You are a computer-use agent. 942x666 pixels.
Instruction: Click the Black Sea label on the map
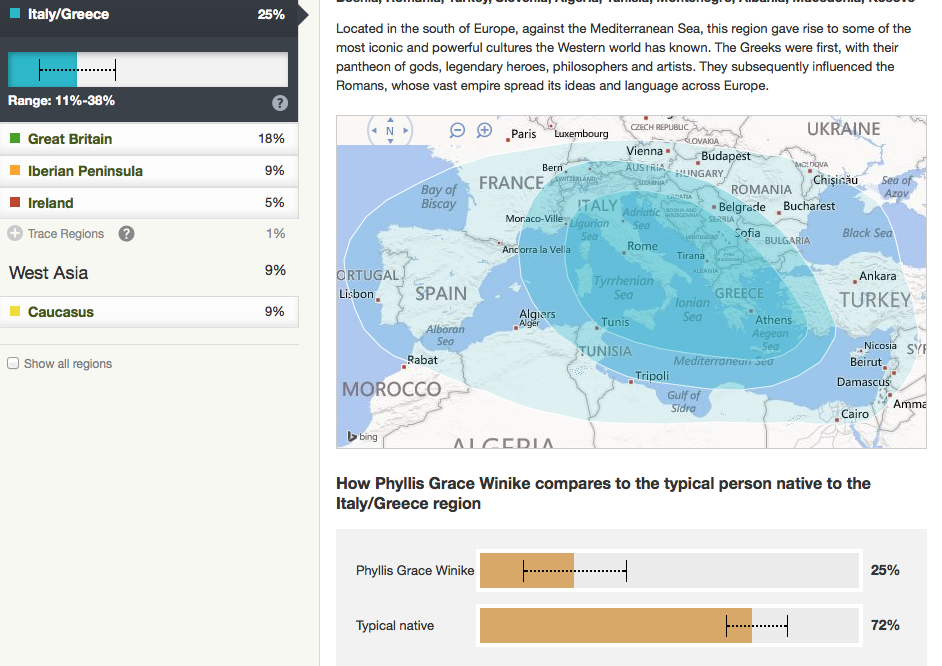[x=868, y=233]
